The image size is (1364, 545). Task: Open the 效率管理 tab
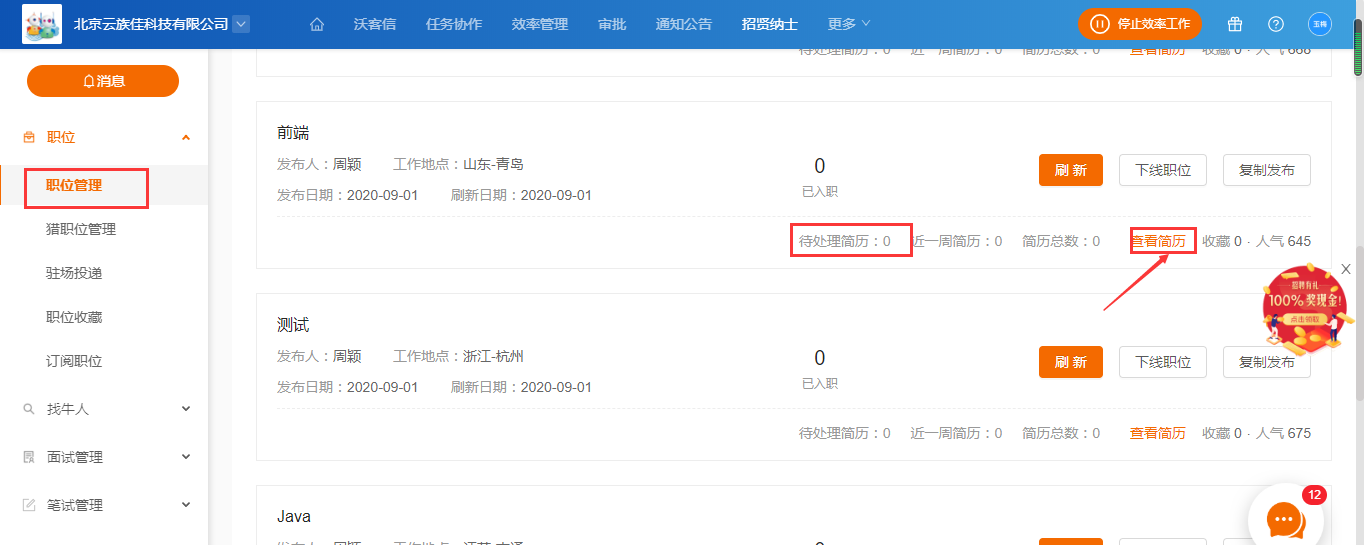[x=540, y=24]
